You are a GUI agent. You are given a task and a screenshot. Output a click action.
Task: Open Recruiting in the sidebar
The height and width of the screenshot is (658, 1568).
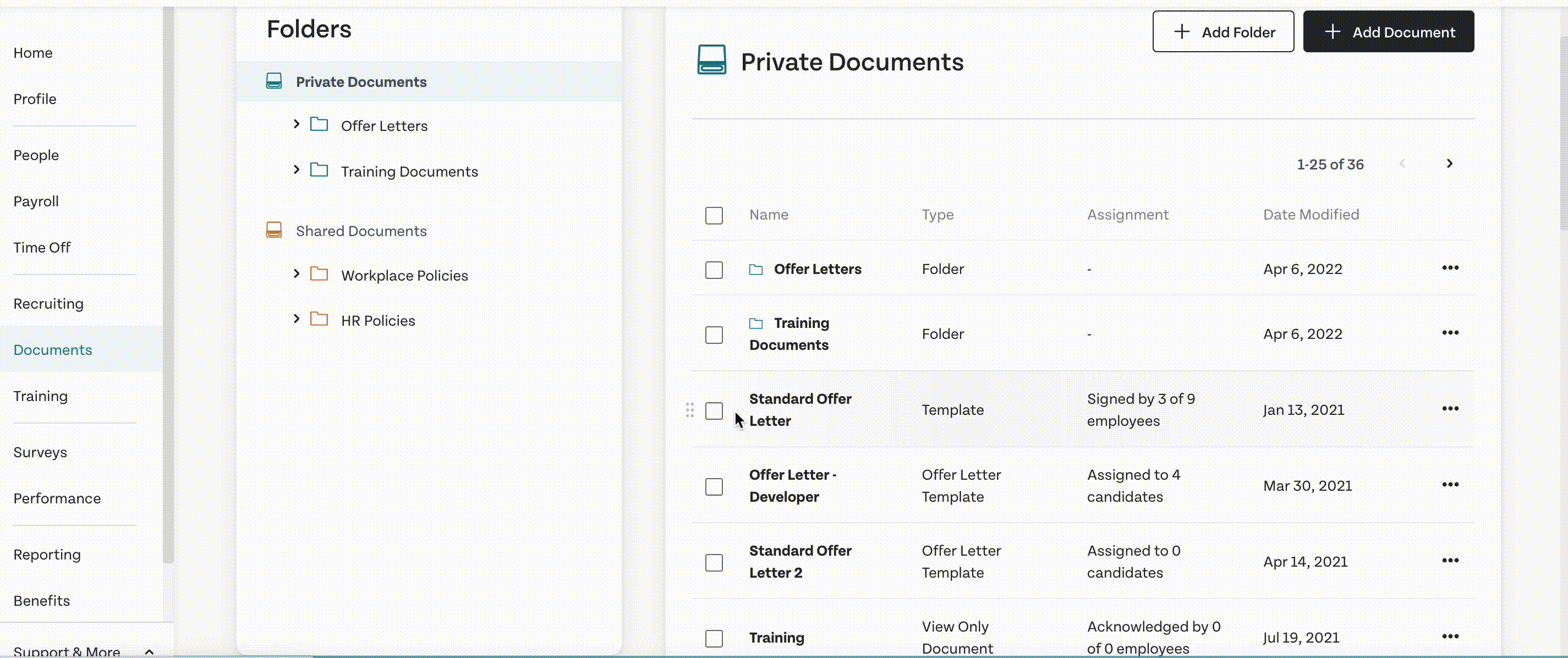point(48,304)
